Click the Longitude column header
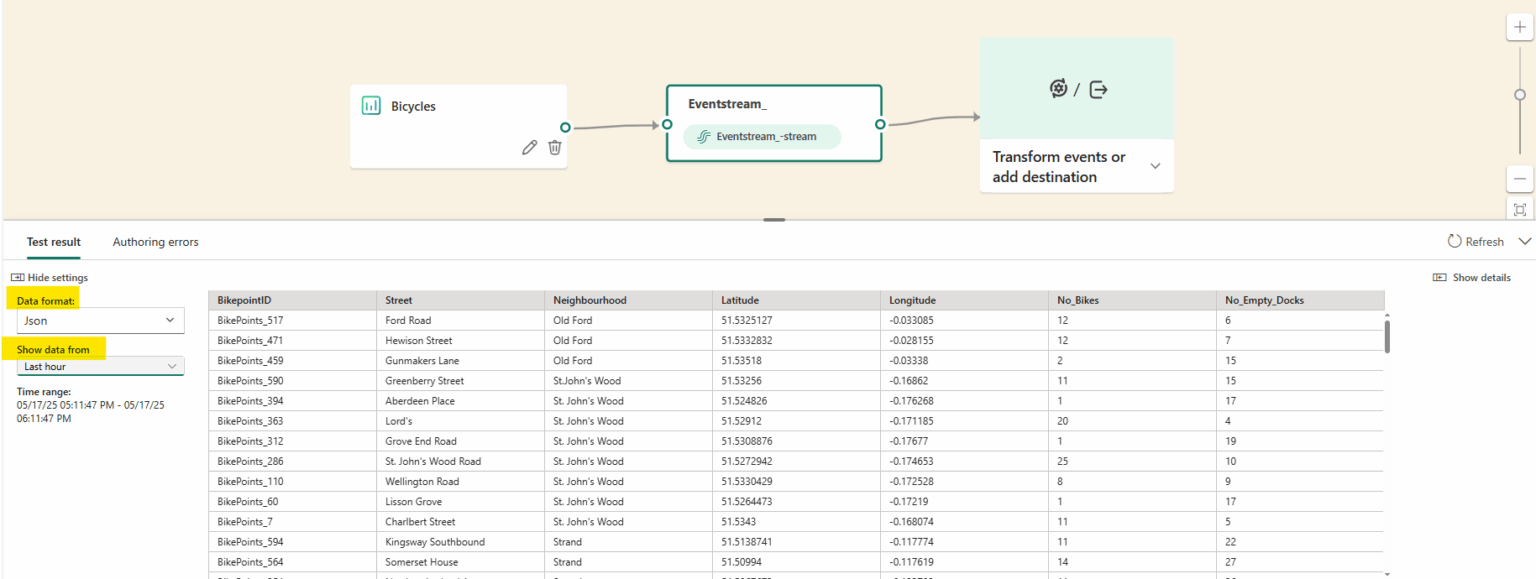Screen dimensions: 1536x579 [965, 300]
